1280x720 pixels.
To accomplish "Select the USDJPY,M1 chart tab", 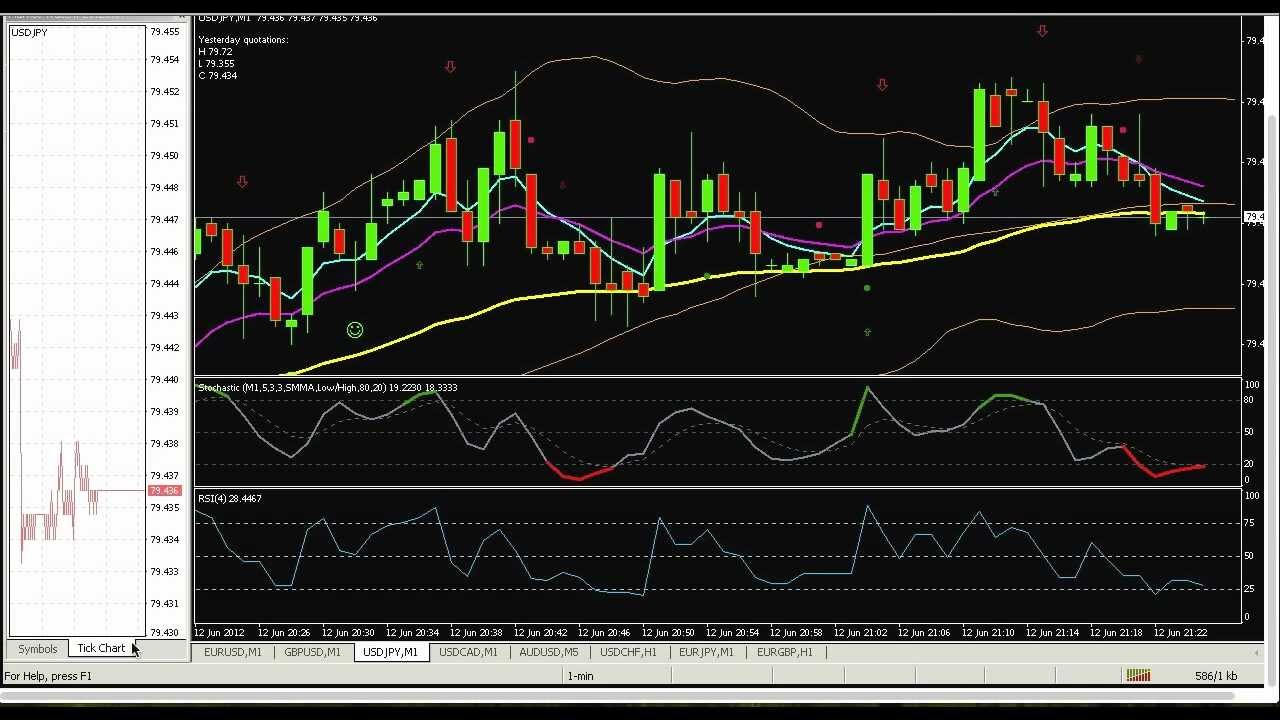I will [391, 652].
